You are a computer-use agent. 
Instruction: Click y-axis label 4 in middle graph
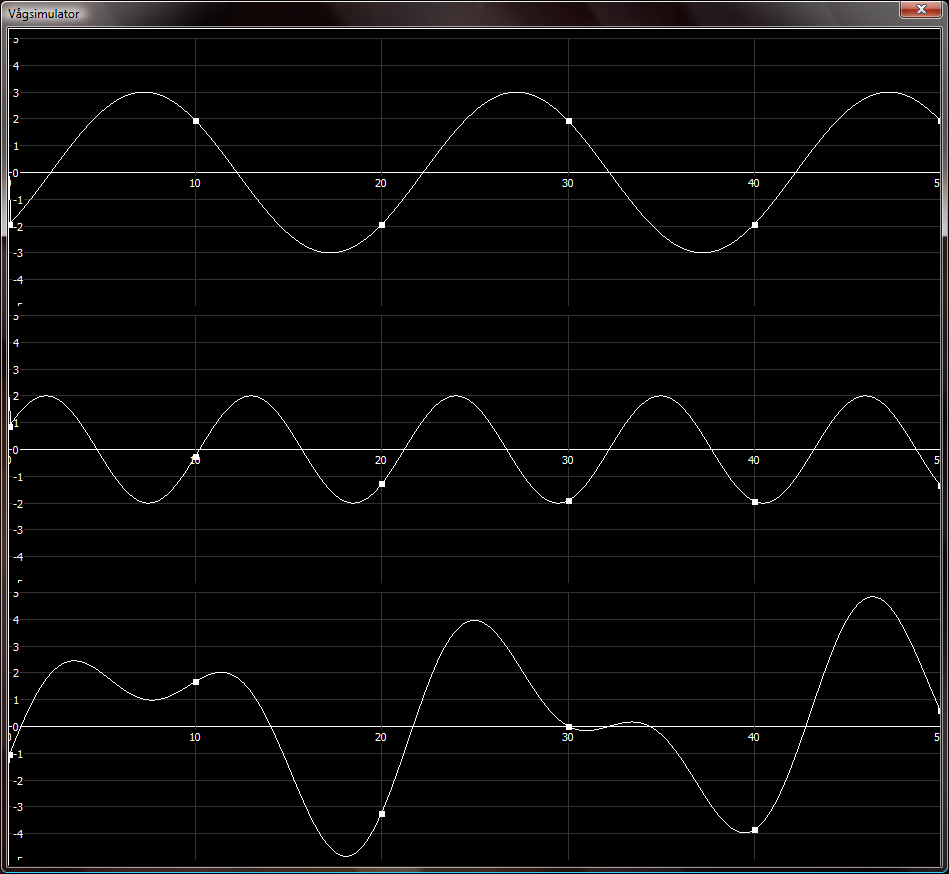16,343
